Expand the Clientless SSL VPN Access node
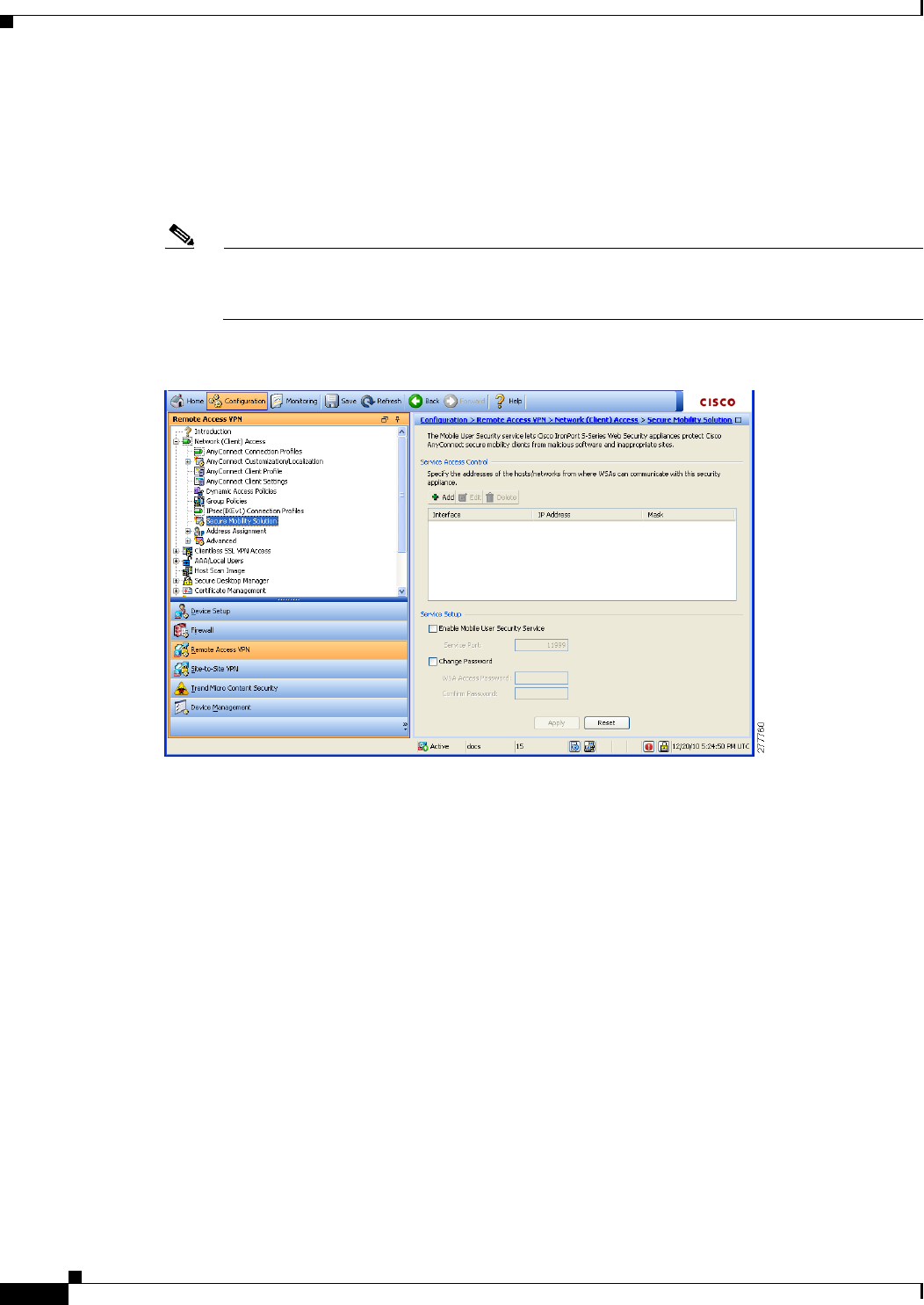This screenshot has width=924, height=1305. point(176,551)
